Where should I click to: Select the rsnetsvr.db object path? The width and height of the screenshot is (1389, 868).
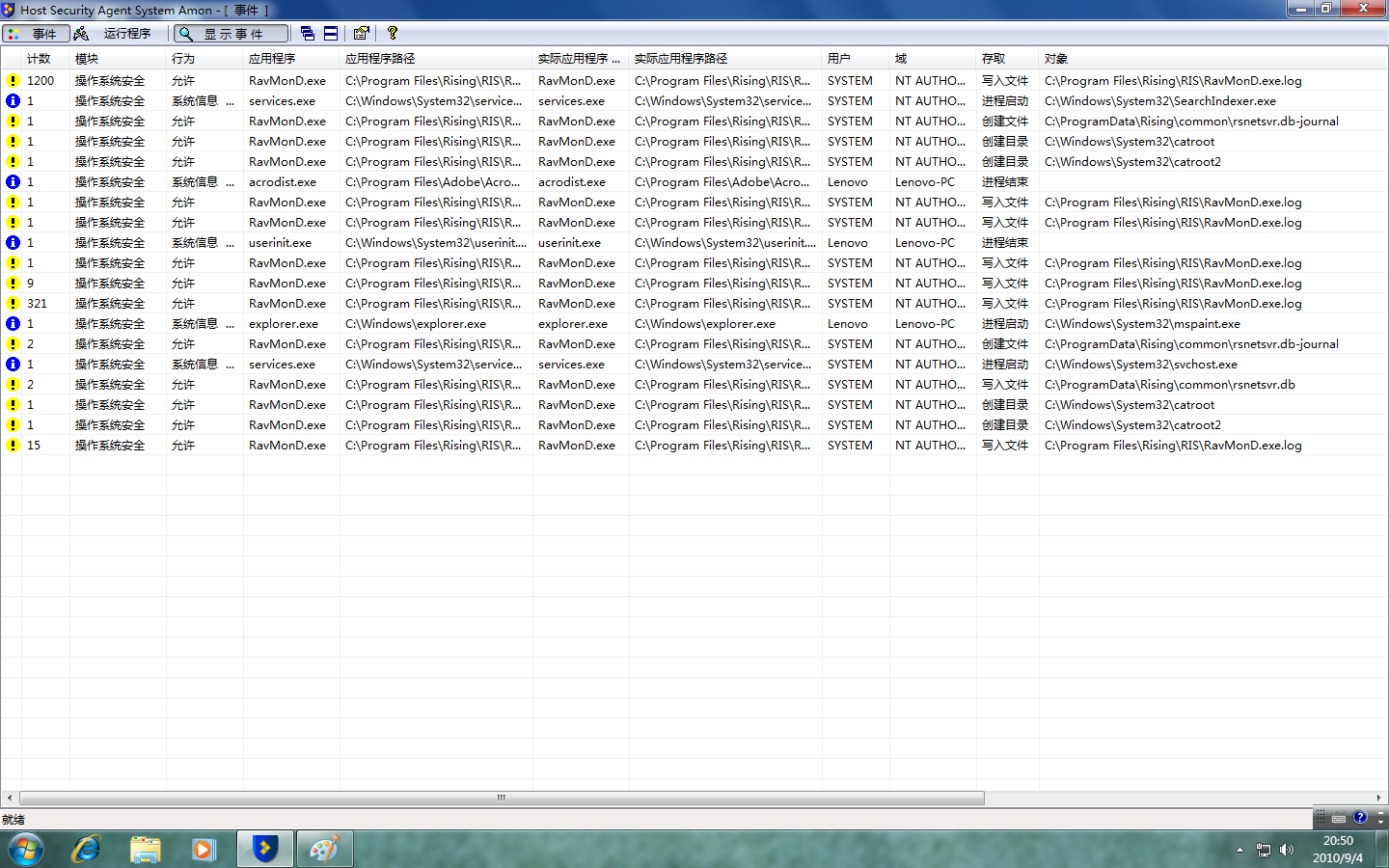(1170, 385)
